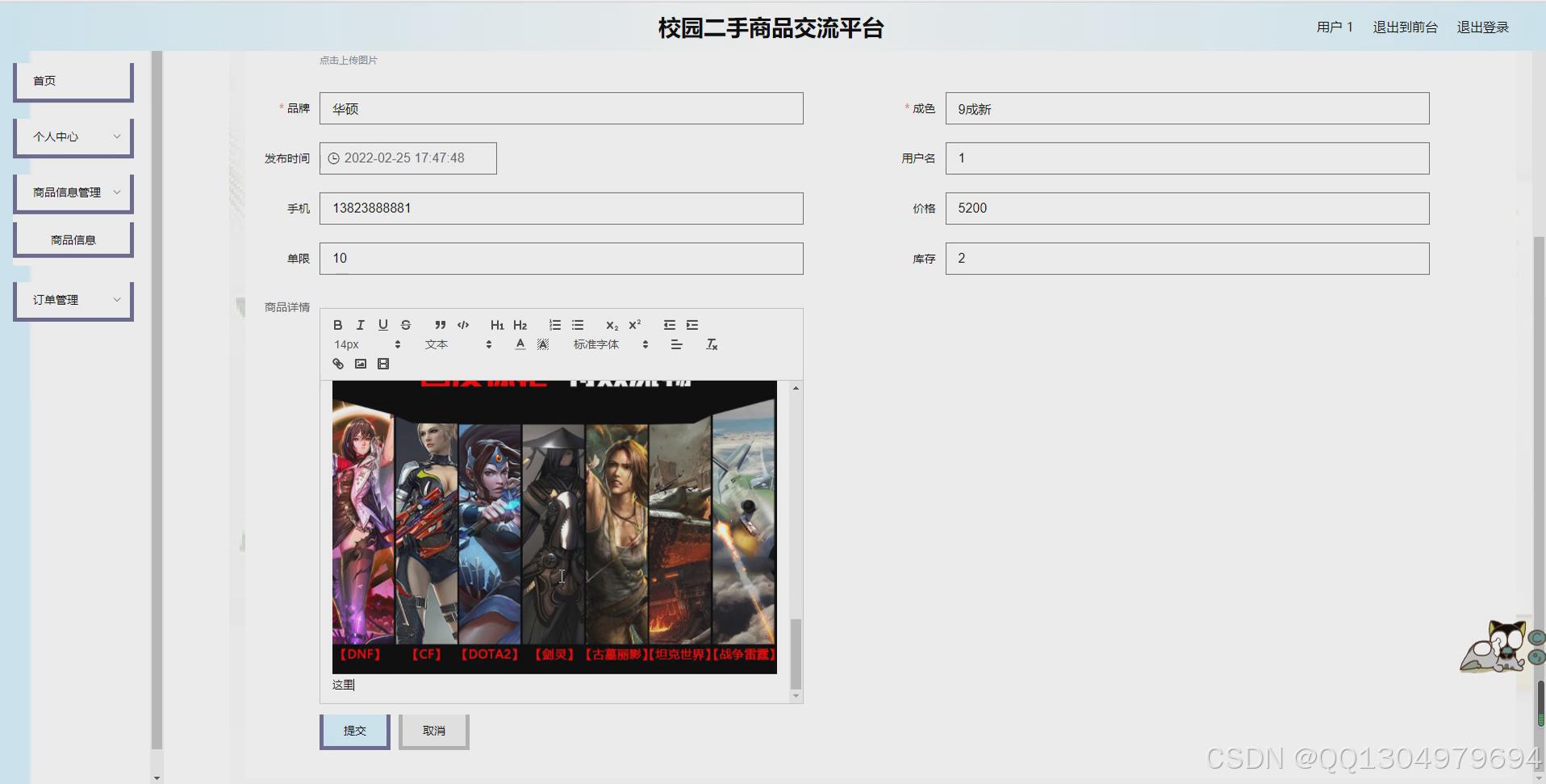Click the 价格 input field
This screenshot has width=1546, height=784.
click(x=1187, y=208)
